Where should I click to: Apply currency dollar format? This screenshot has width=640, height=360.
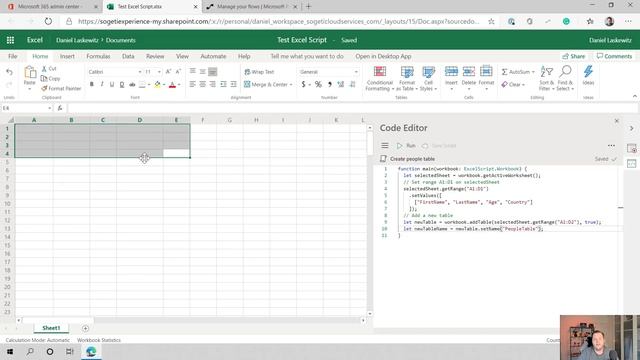(303, 84)
